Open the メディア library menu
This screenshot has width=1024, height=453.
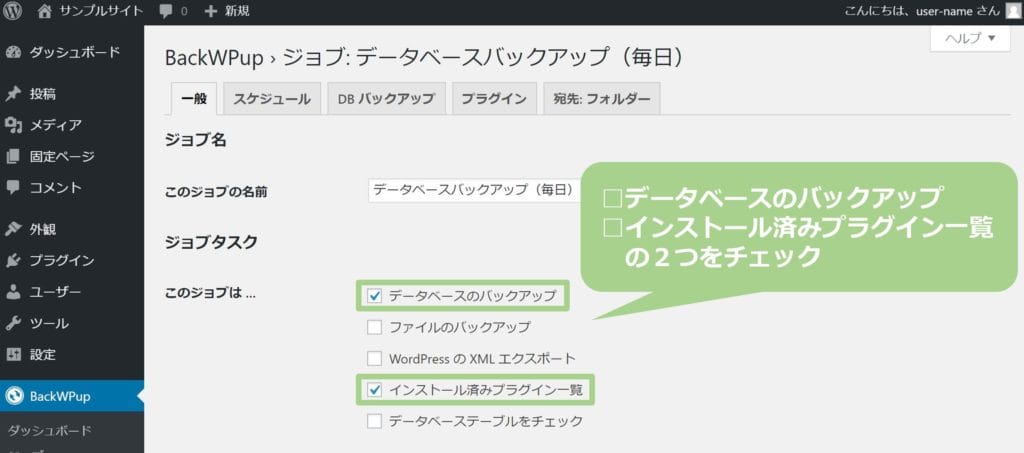55,125
